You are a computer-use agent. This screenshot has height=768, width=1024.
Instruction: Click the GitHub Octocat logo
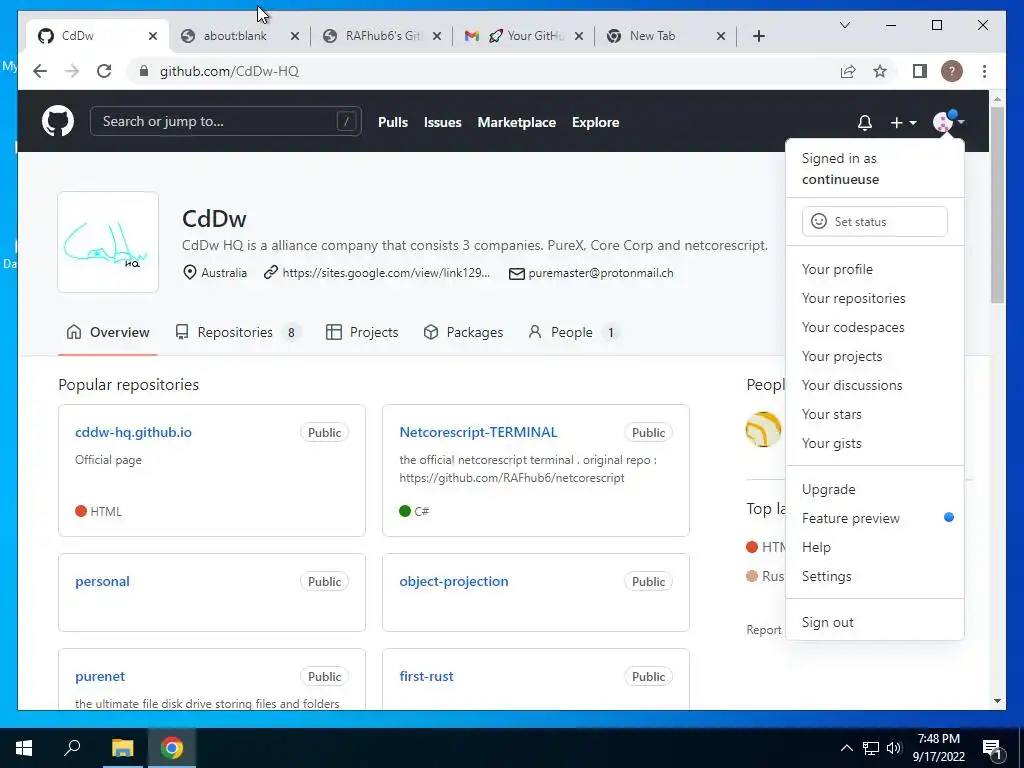tap(58, 121)
